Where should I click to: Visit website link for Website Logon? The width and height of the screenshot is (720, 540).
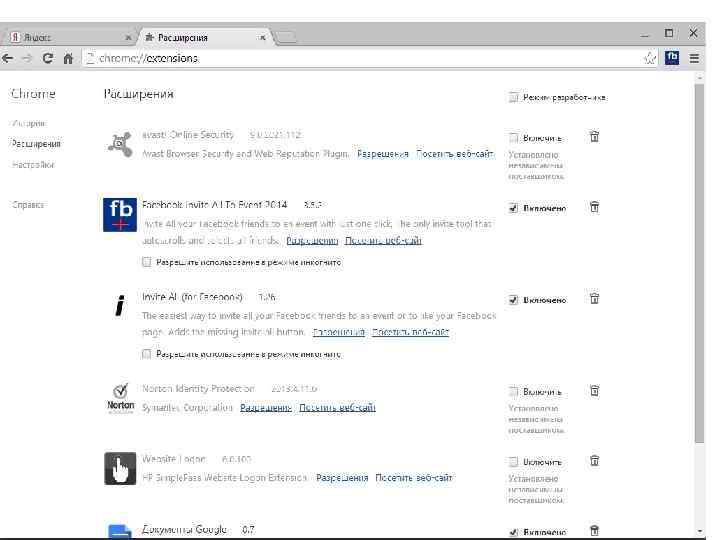point(414,478)
